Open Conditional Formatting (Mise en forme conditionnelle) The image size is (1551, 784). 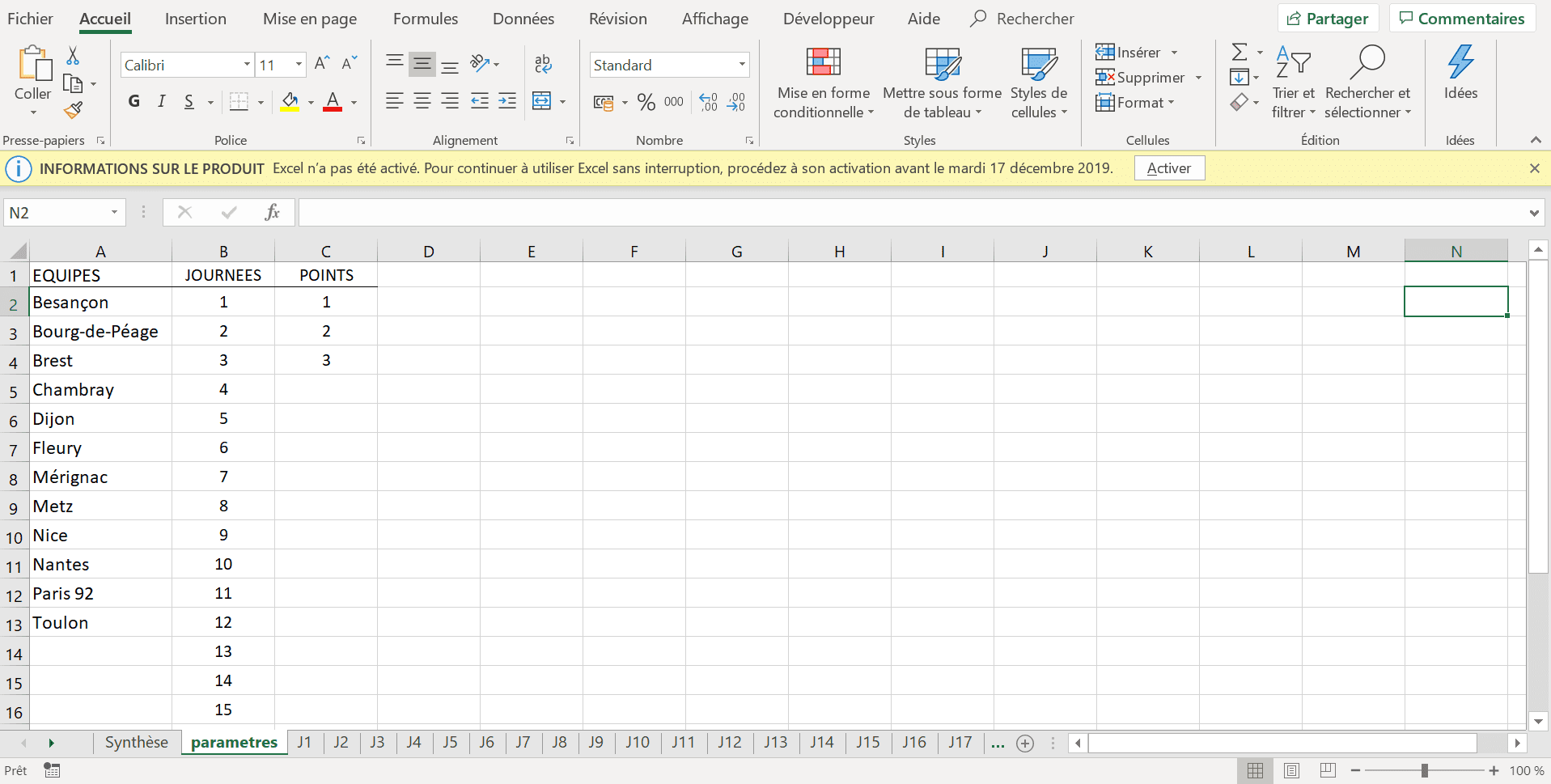824,83
